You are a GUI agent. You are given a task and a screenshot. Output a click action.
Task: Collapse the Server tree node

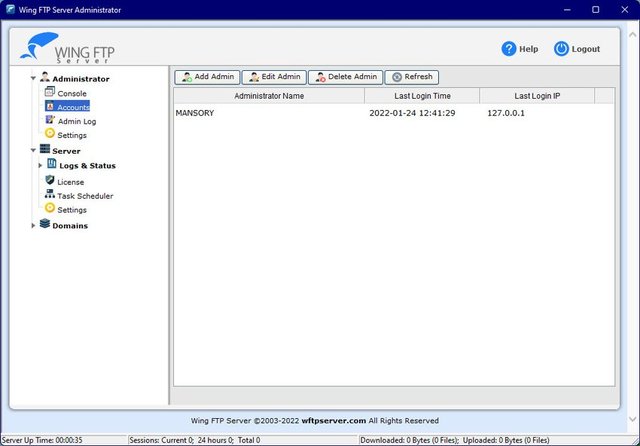click(x=33, y=151)
